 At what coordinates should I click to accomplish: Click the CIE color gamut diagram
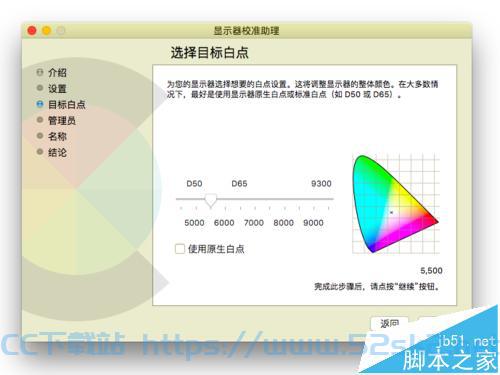pyautogui.click(x=396, y=204)
